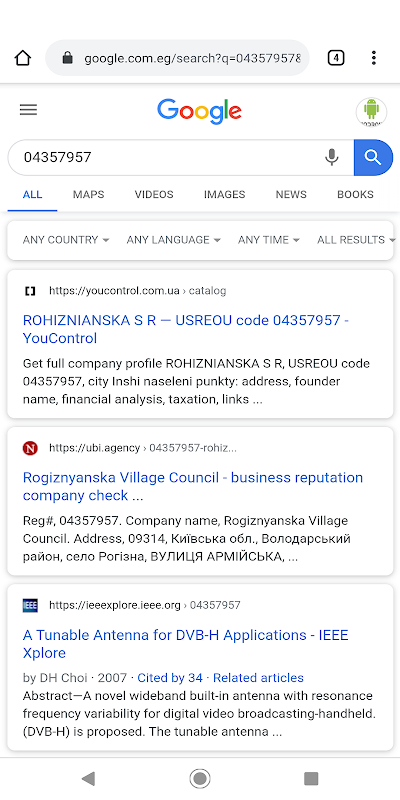Expand the ANY LANGUAGE filter dropdown
The width and height of the screenshot is (400, 800).
[173, 240]
